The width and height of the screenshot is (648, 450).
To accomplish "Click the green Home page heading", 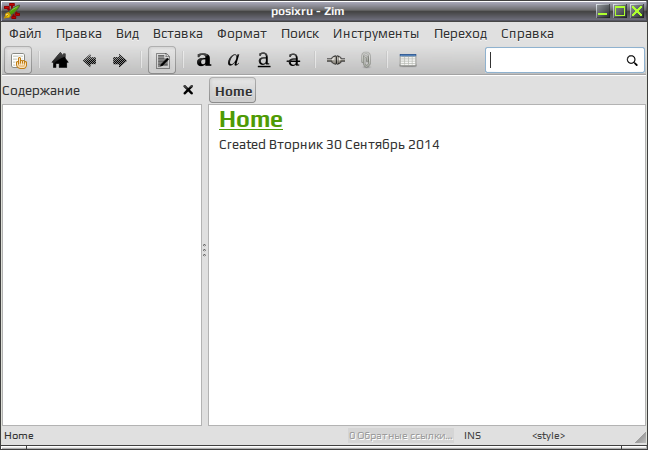I will [251, 119].
